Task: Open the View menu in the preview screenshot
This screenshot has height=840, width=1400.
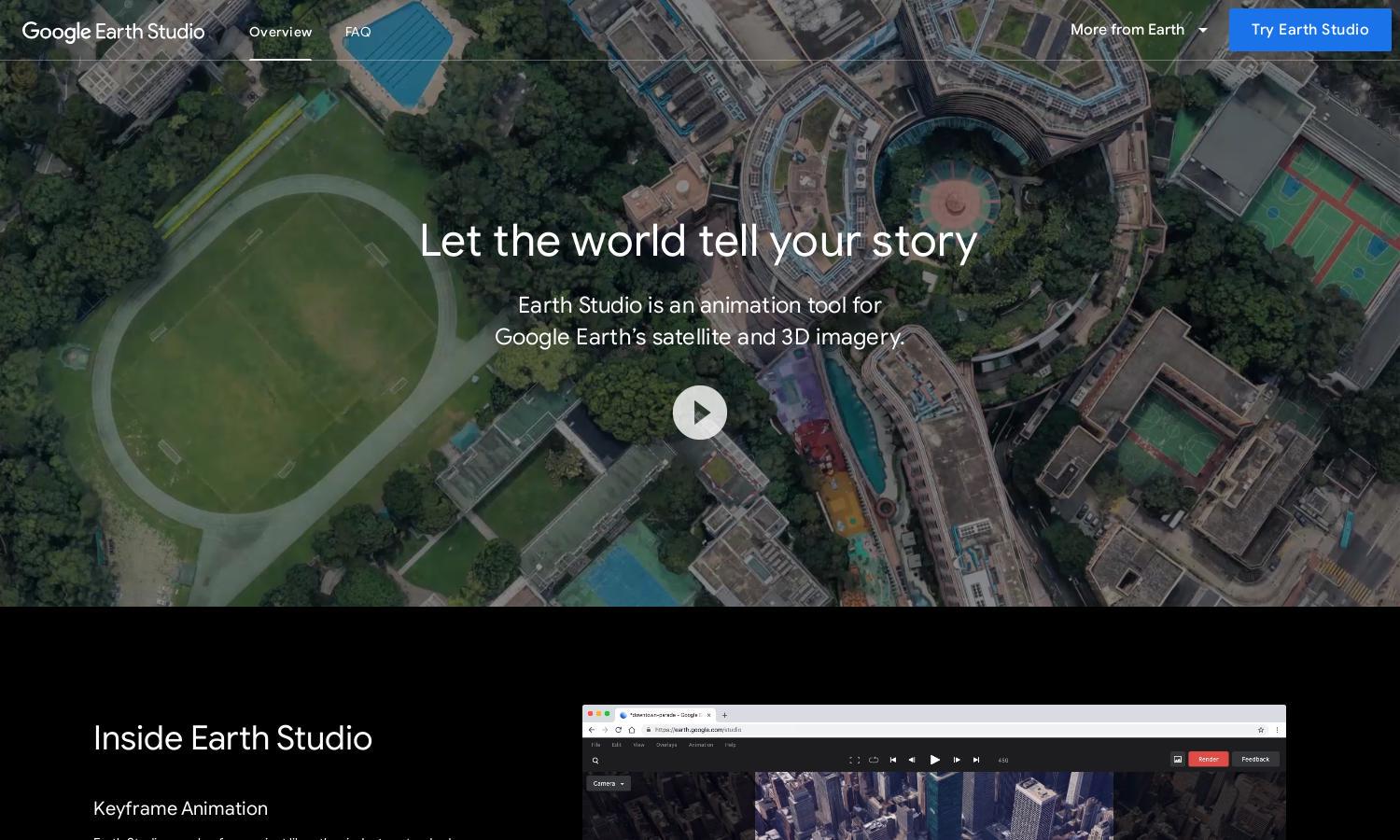Action: coord(638,745)
